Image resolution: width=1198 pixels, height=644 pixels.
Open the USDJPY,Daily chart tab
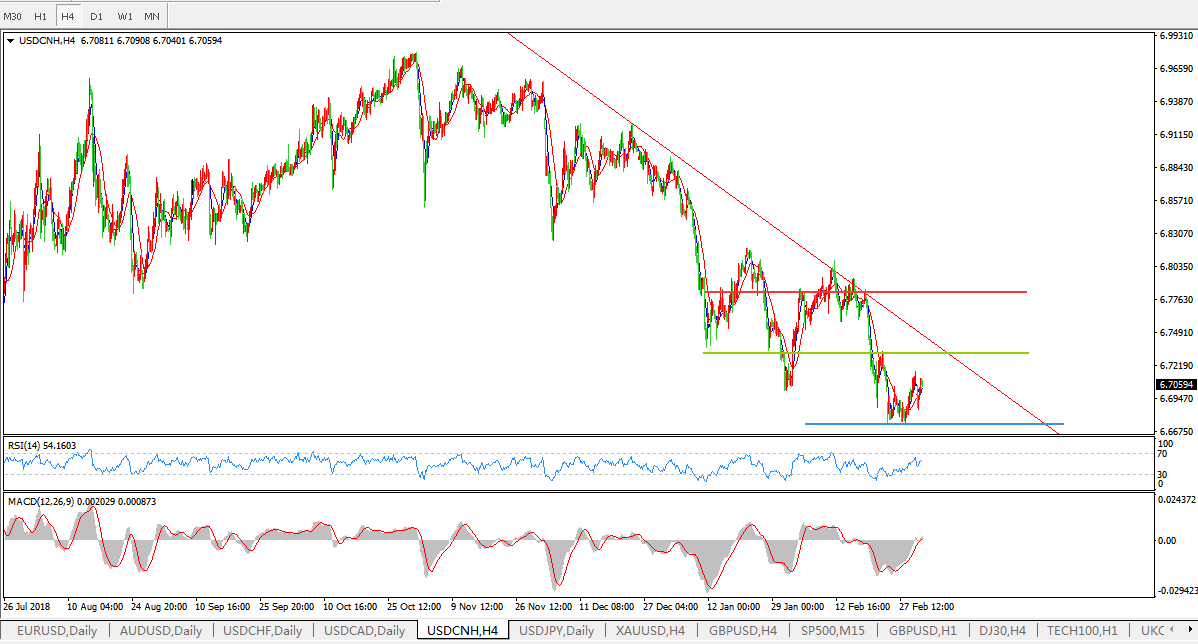[x=556, y=630]
